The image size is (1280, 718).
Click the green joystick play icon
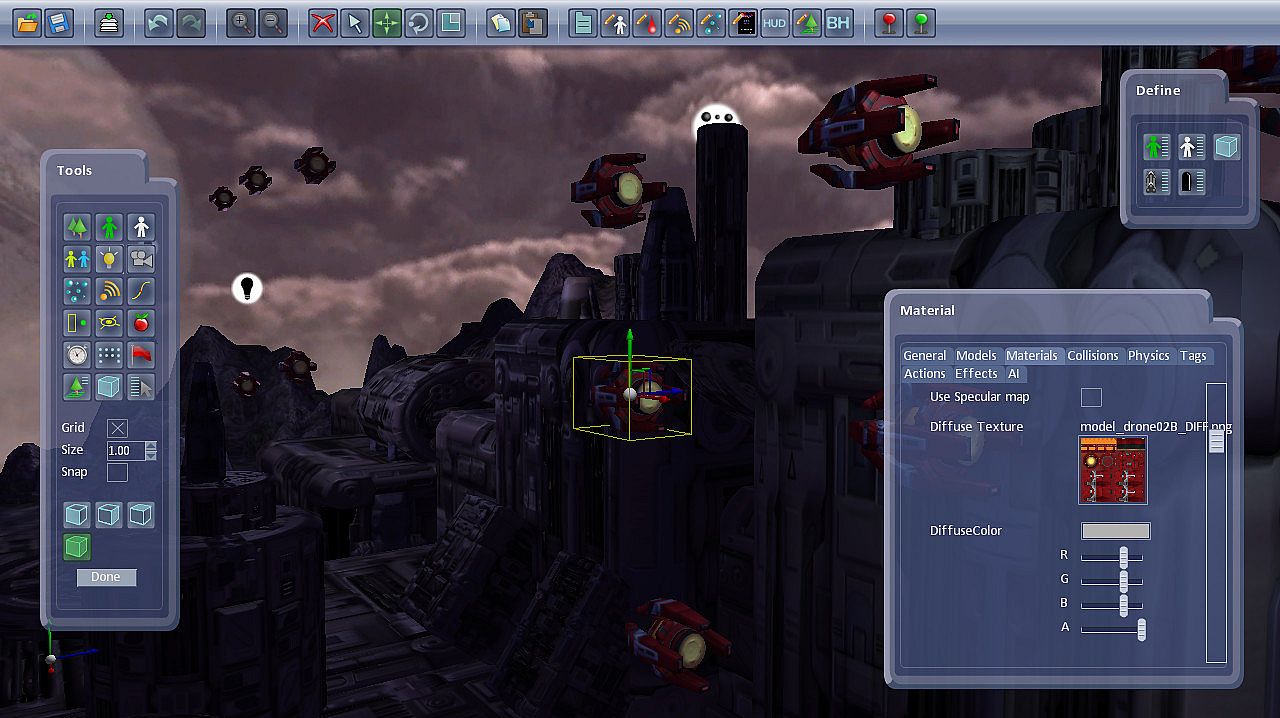(920, 23)
